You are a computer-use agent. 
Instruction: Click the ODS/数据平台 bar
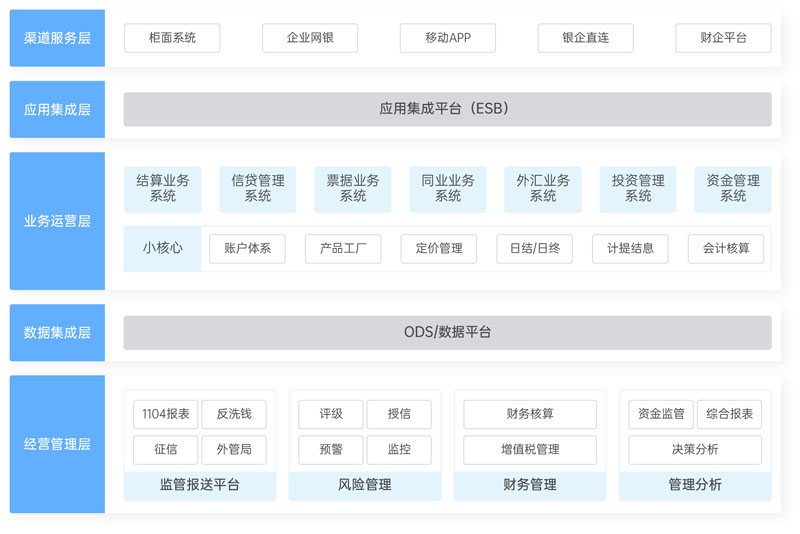447,332
